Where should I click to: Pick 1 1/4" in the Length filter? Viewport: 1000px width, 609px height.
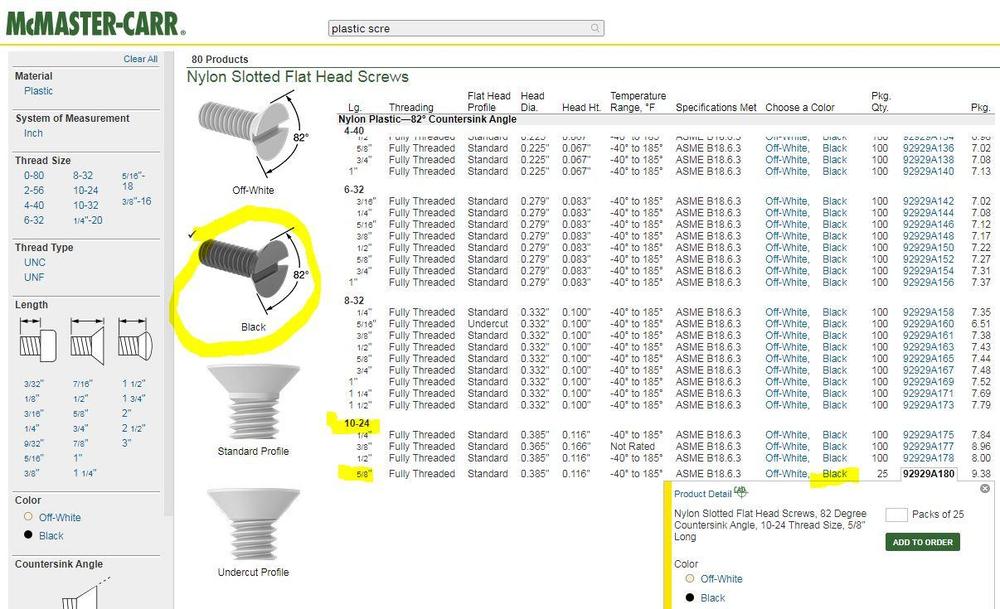[x=85, y=473]
